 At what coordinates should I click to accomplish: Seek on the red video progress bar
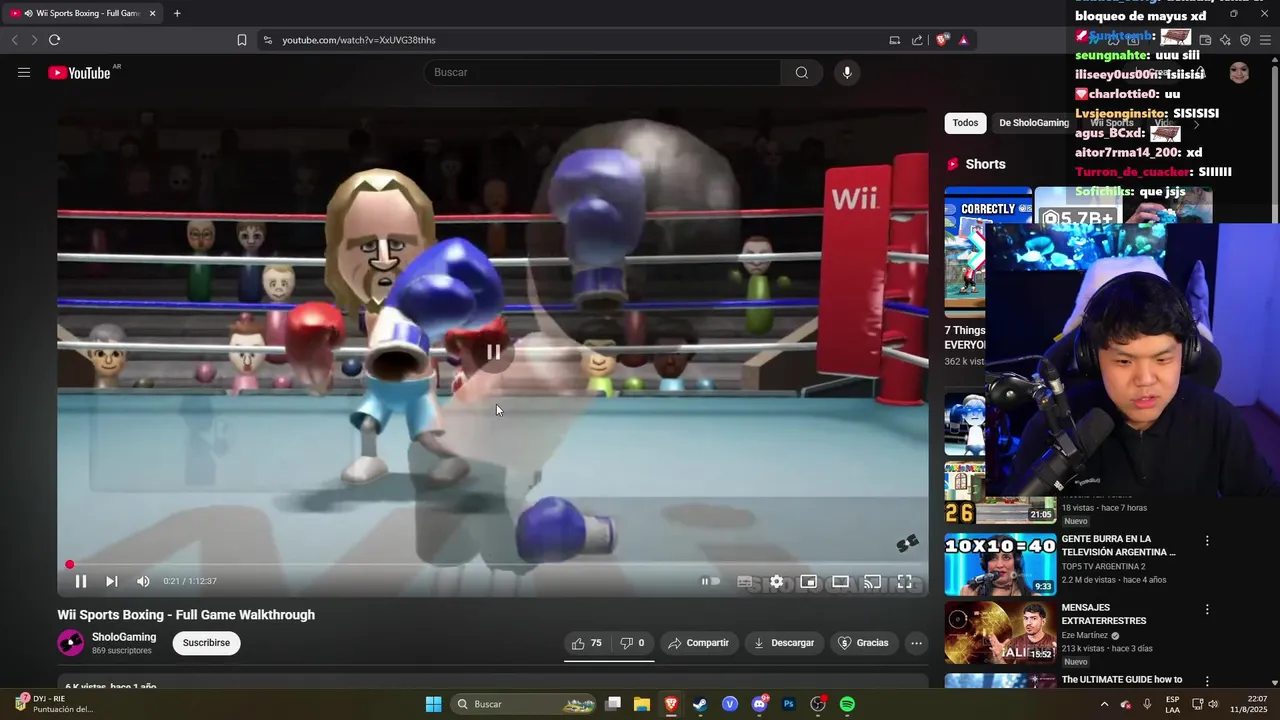tap(492, 565)
